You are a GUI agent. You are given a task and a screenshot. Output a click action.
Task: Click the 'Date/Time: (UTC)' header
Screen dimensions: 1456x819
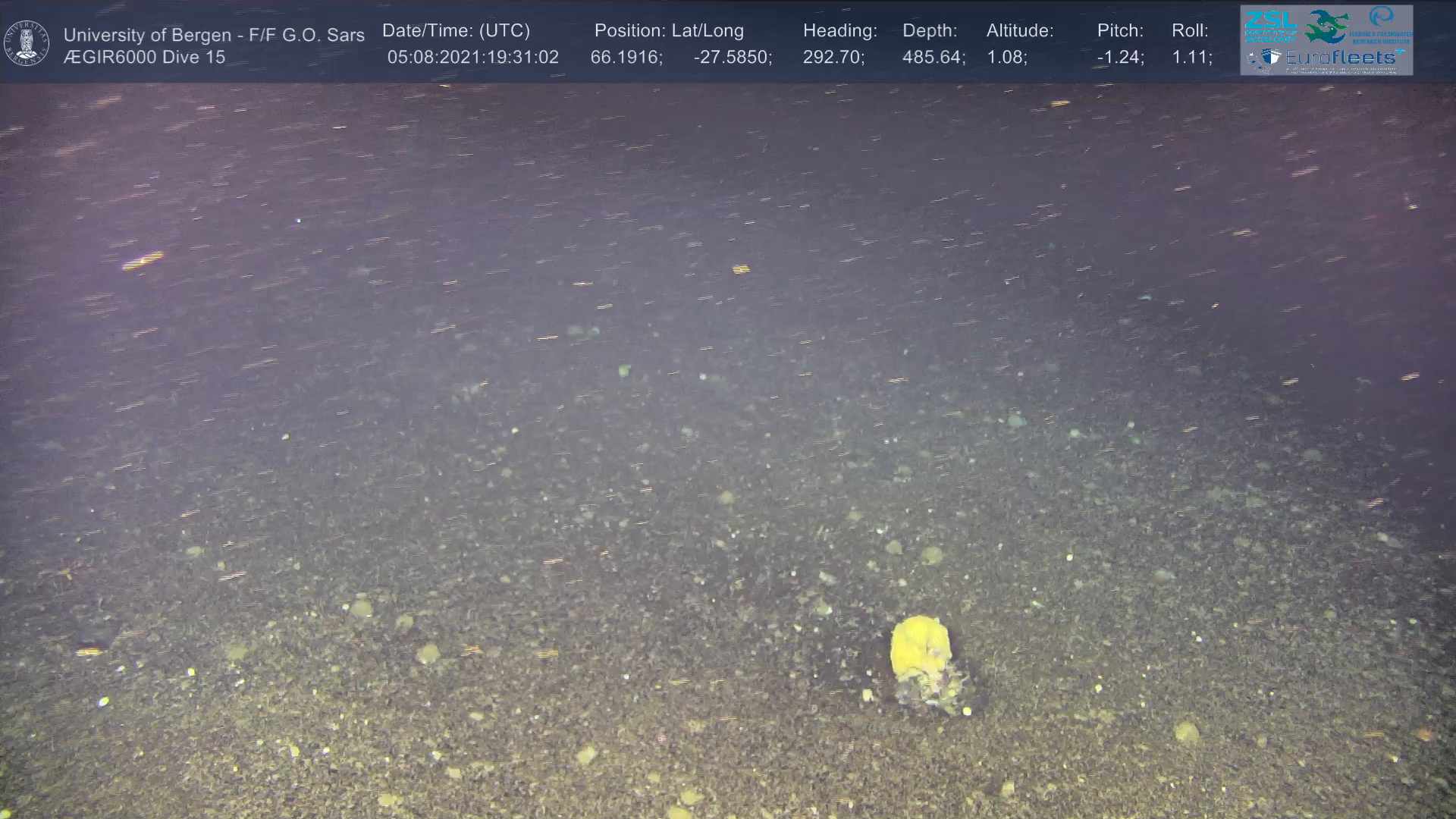pos(456,30)
